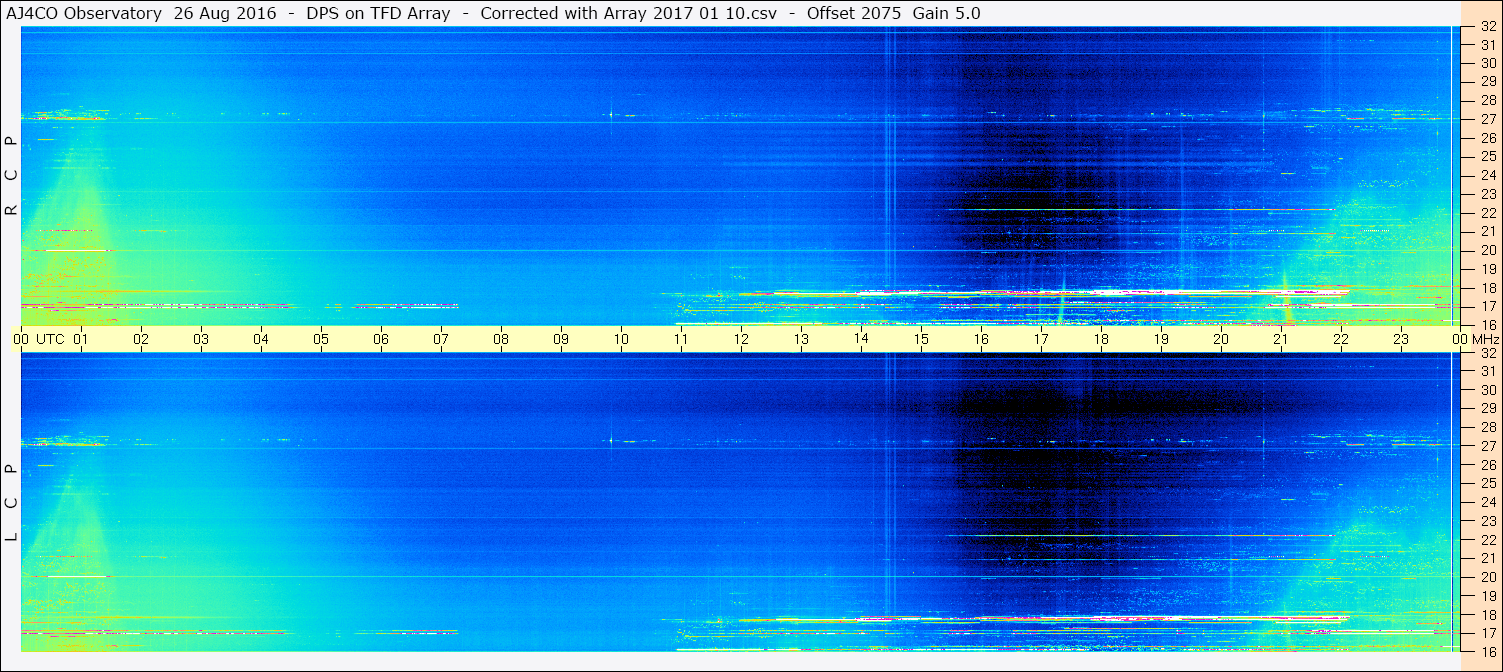Select the 17 hour marker on time axis
Viewport: 1503px width, 672px height.
[x=1041, y=339]
